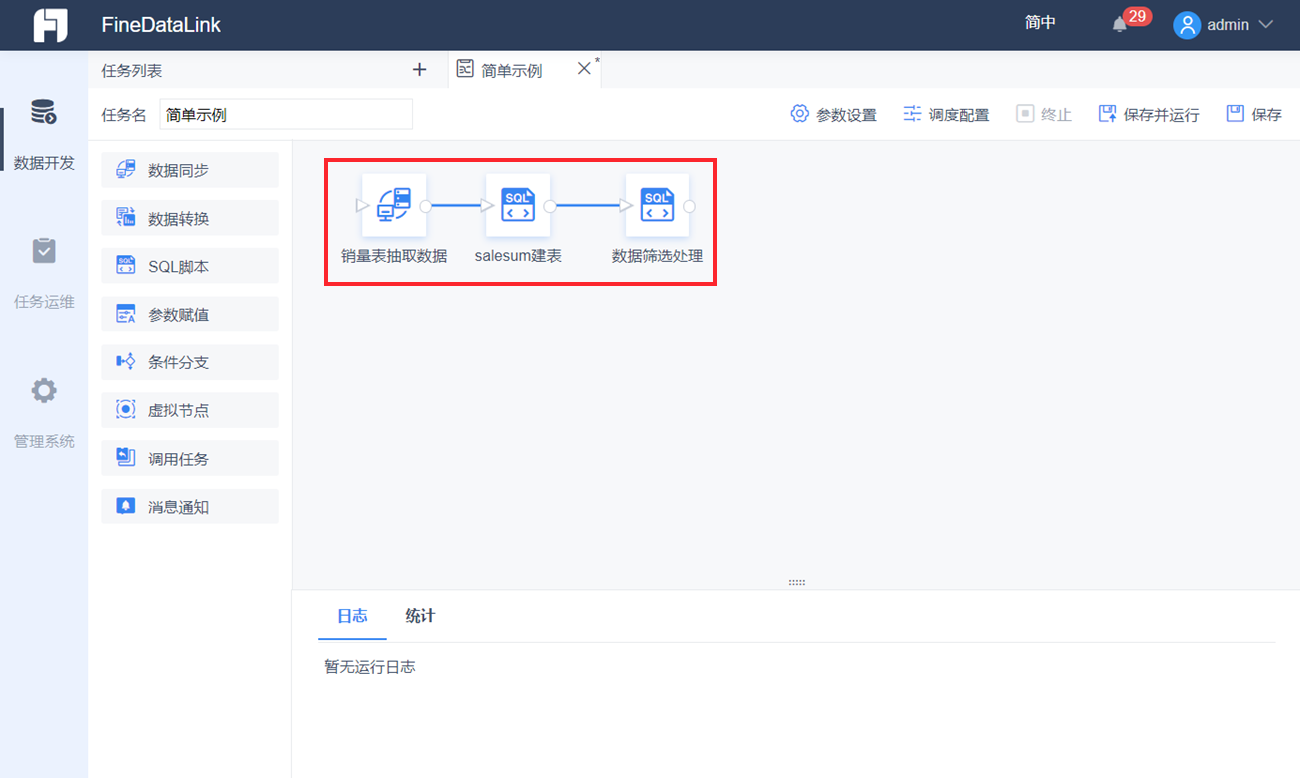Select the 消息通知 node type

coord(190,506)
